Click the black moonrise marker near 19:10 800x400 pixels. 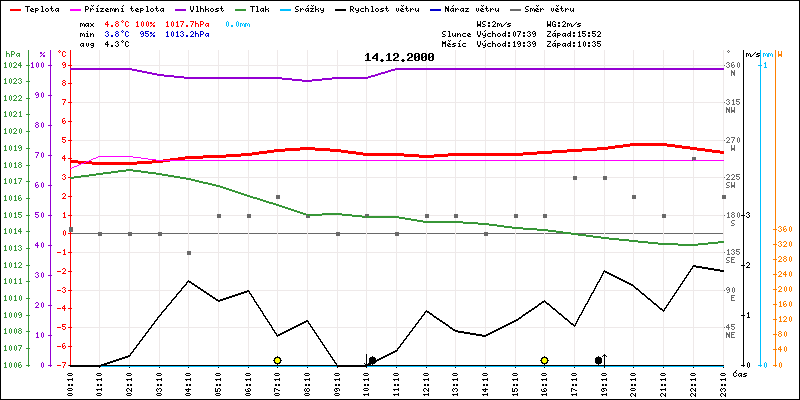598,360
